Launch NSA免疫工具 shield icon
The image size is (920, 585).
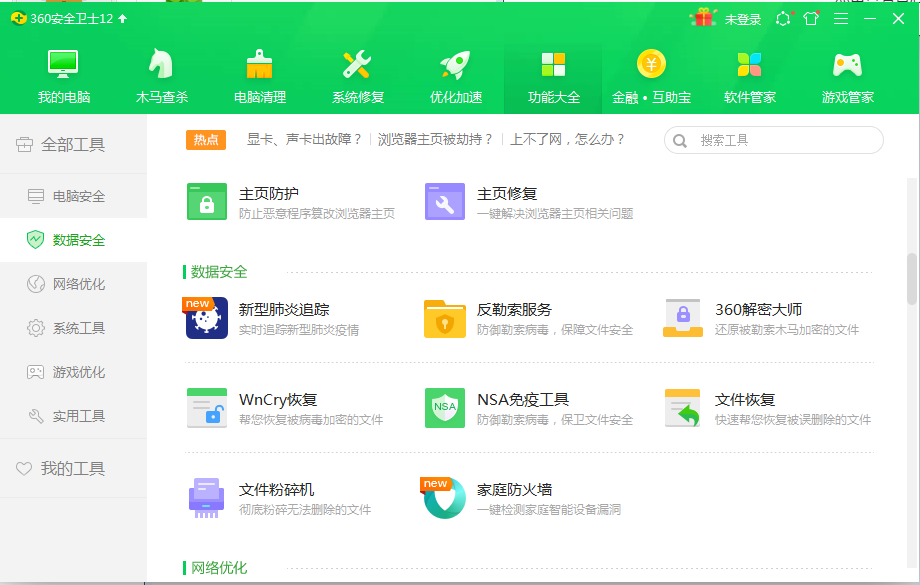pyautogui.click(x=445, y=408)
